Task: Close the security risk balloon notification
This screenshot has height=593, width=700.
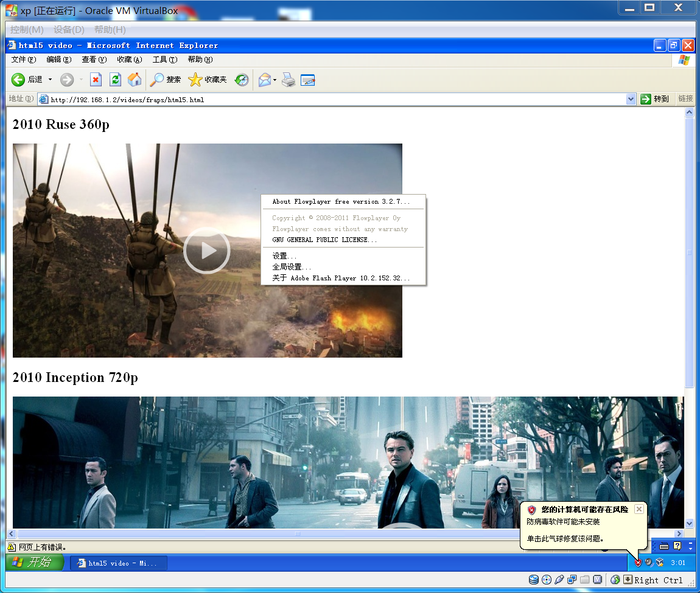Action: pos(639,509)
